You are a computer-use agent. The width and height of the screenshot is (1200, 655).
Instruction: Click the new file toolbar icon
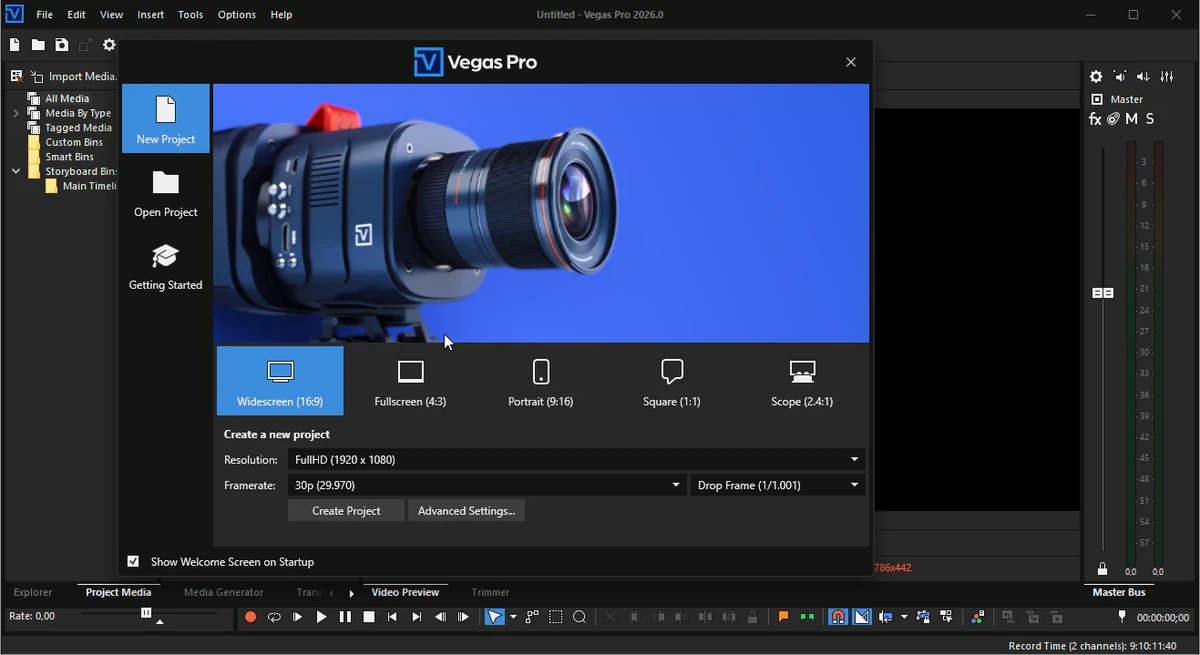click(x=14, y=45)
